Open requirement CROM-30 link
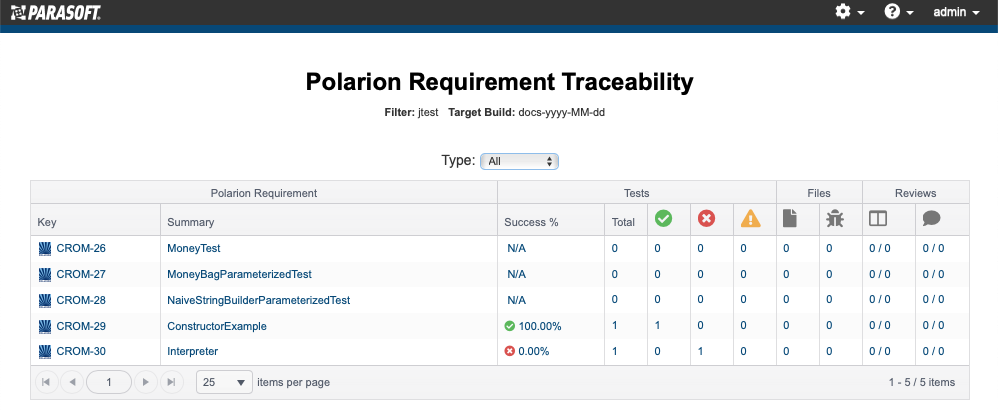 (x=81, y=351)
